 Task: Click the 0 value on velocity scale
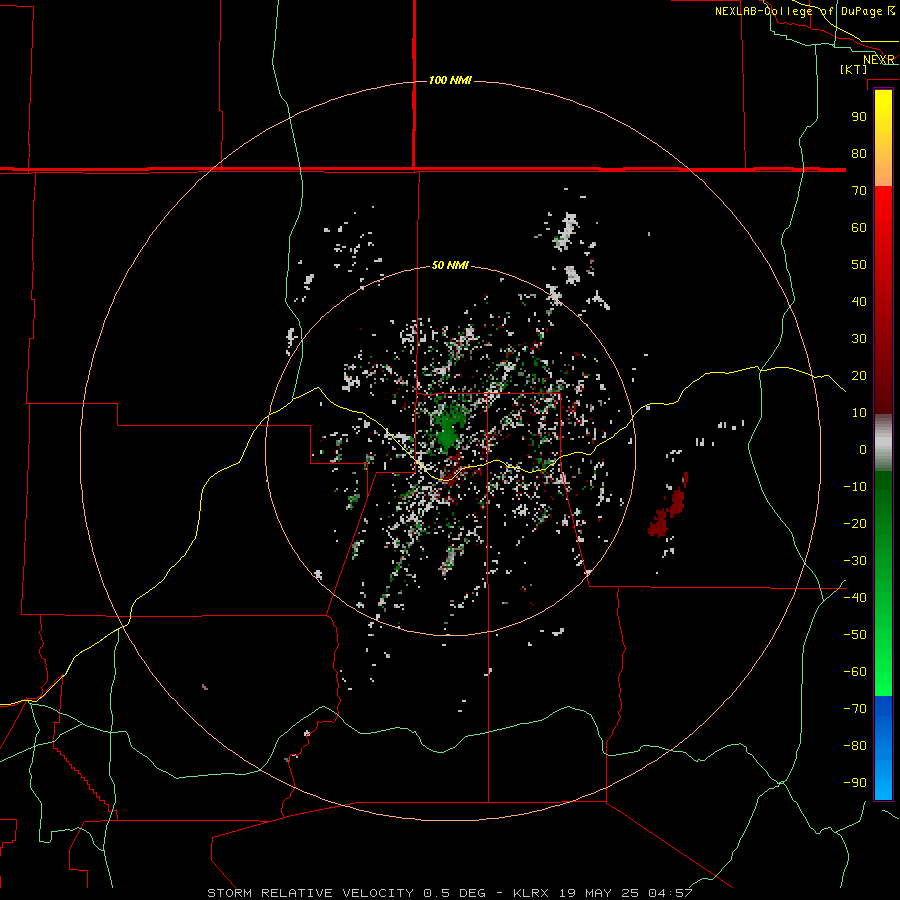click(x=863, y=449)
